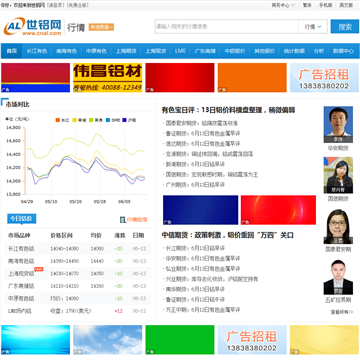Open the 南海有色 nav item
This screenshot has height=360, width=360.
[66, 51]
